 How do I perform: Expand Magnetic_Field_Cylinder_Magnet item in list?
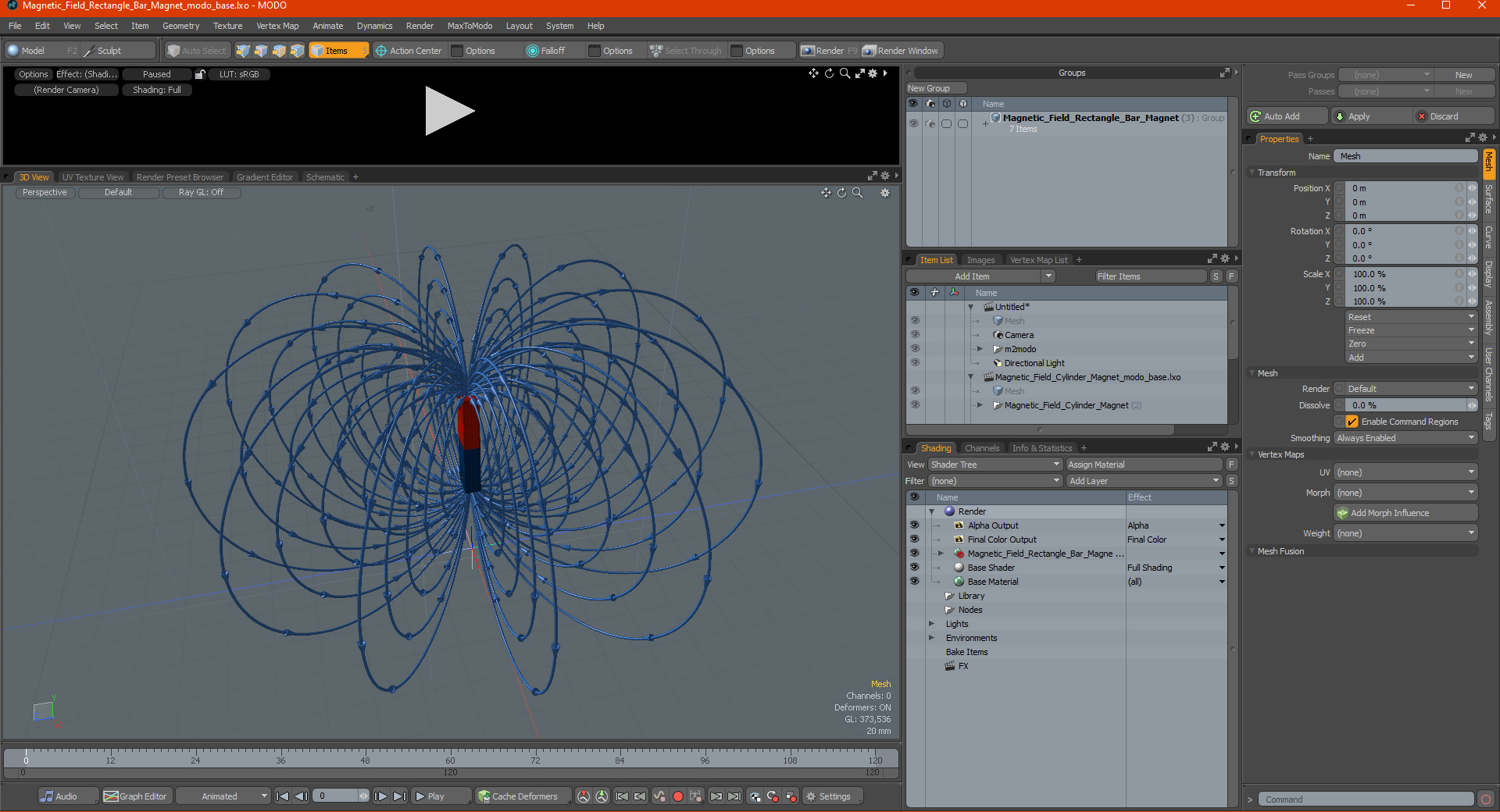(980, 405)
